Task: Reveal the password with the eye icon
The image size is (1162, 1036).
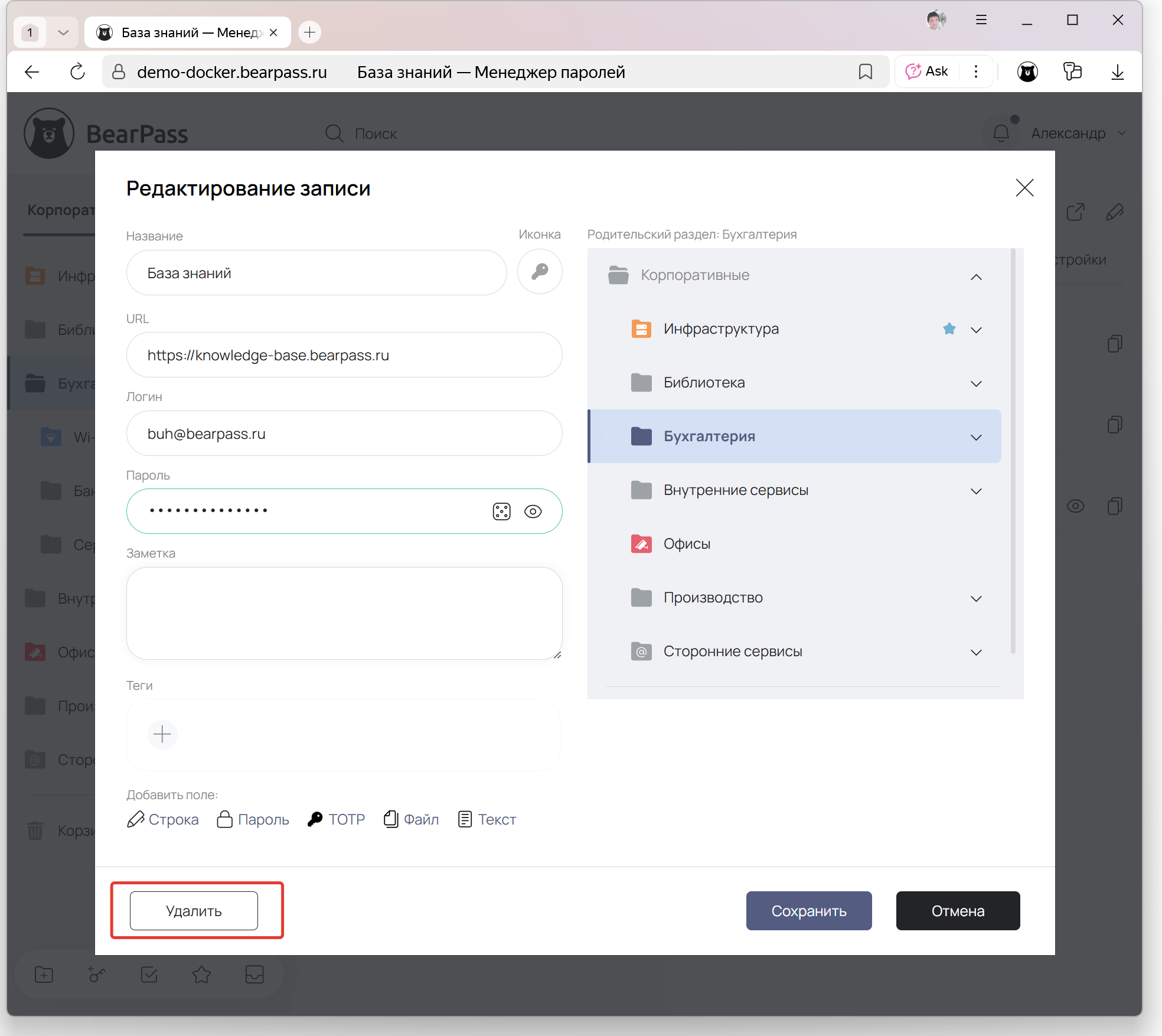Action: pos(533,511)
